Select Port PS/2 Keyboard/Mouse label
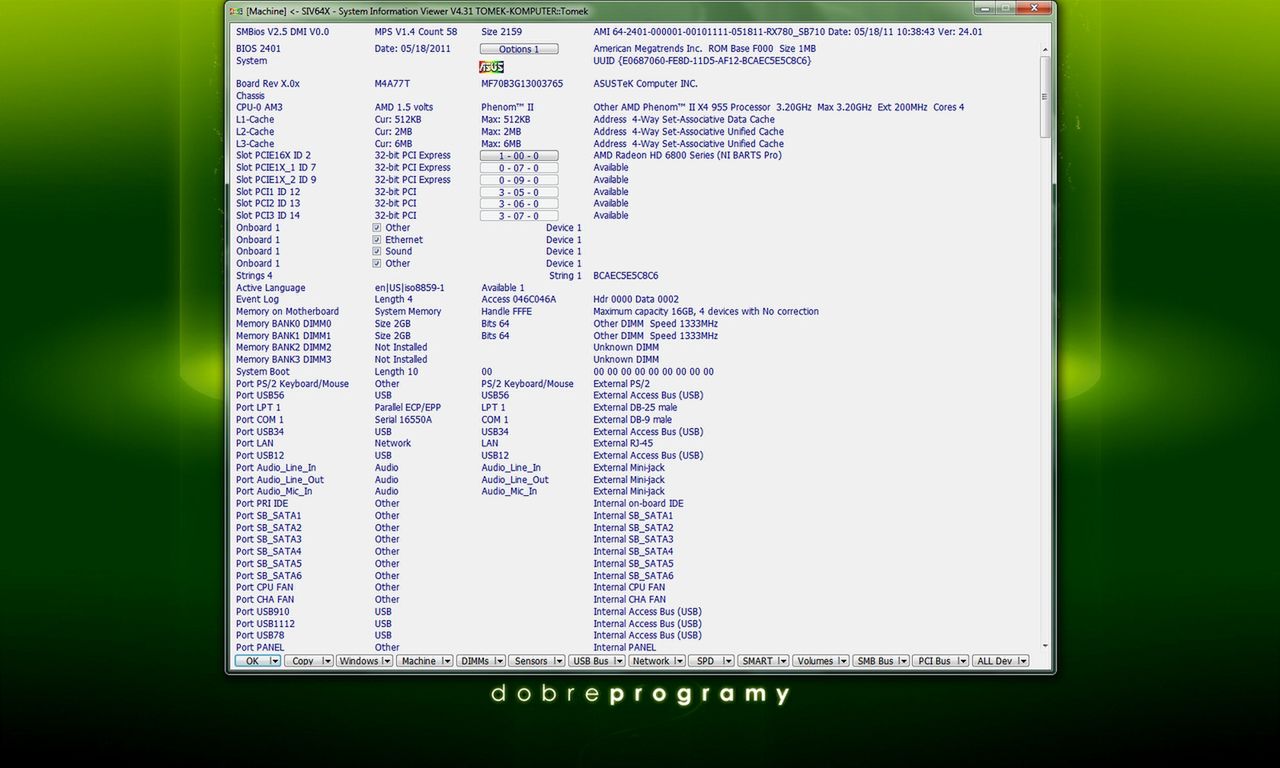1280x768 pixels. coord(292,384)
